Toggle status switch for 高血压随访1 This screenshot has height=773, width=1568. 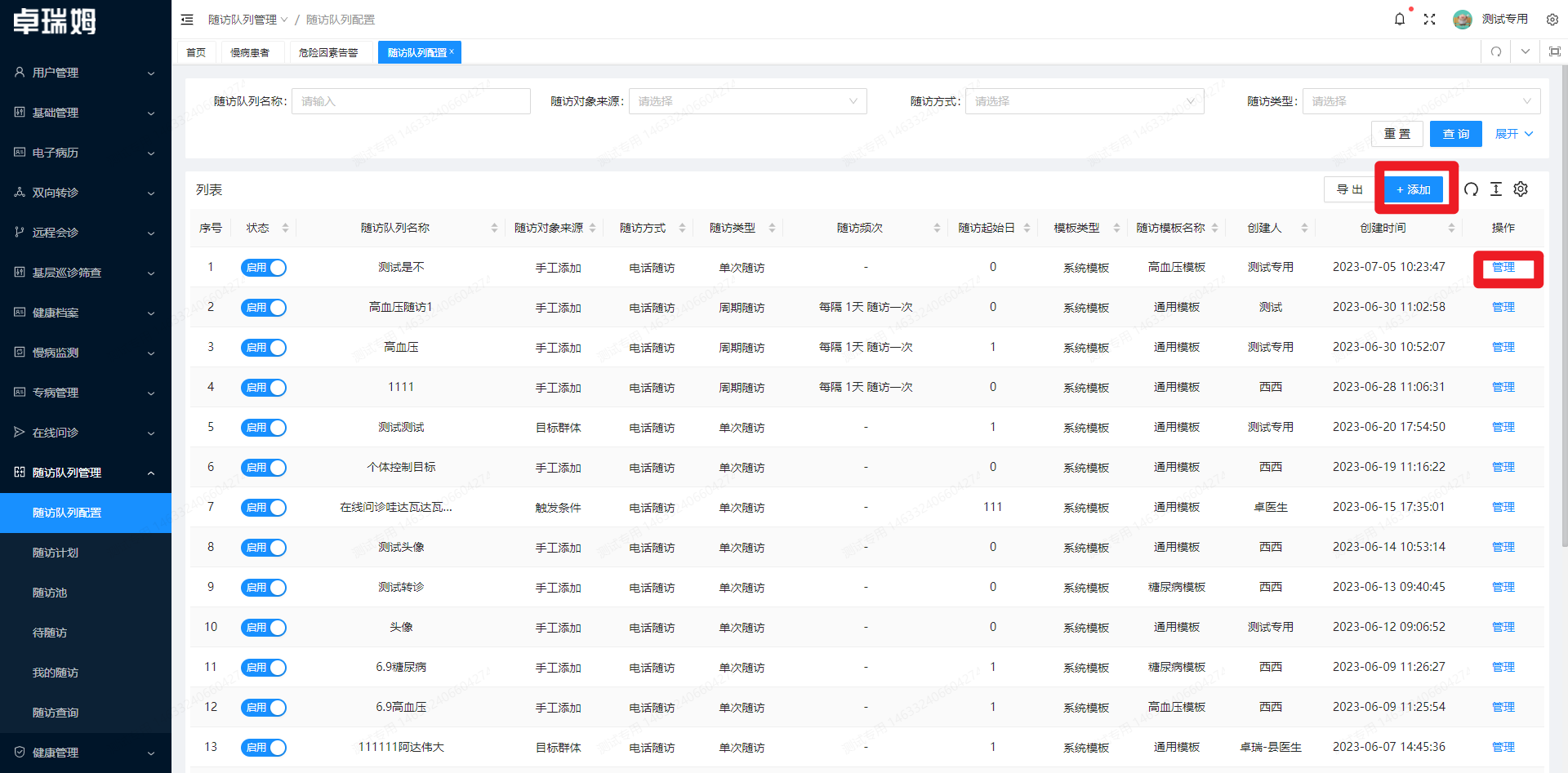tap(263, 308)
